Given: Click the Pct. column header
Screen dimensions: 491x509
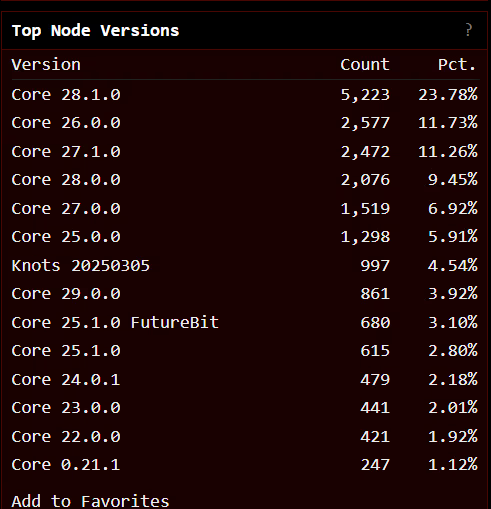Looking at the screenshot, I should tap(457, 64).
